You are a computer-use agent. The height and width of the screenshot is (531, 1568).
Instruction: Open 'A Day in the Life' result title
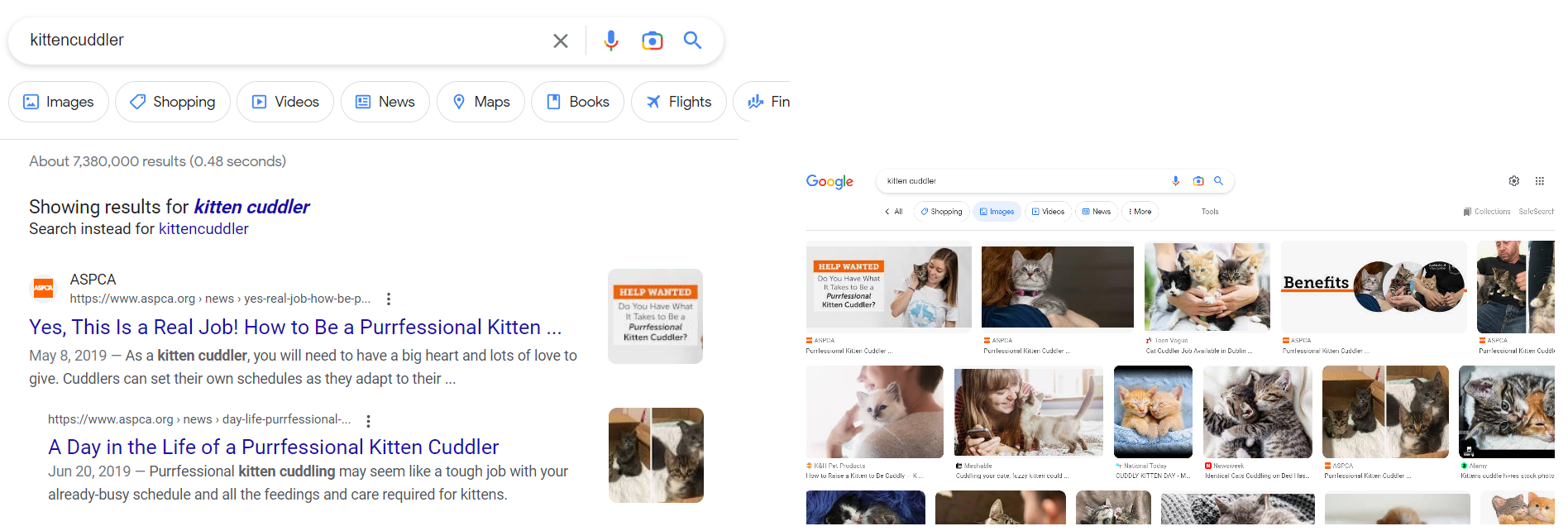point(273,447)
